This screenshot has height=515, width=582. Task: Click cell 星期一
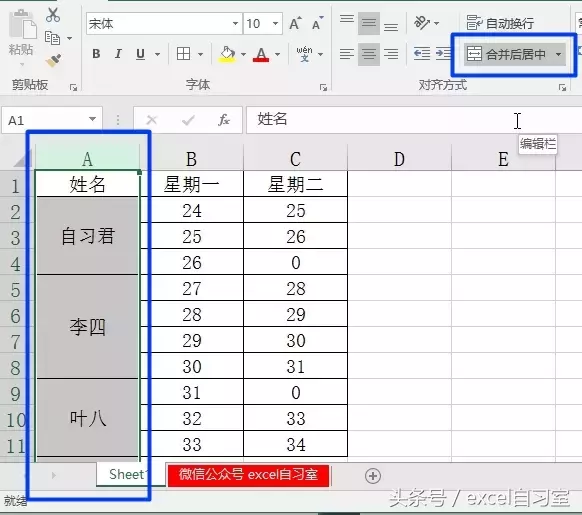[x=192, y=184]
